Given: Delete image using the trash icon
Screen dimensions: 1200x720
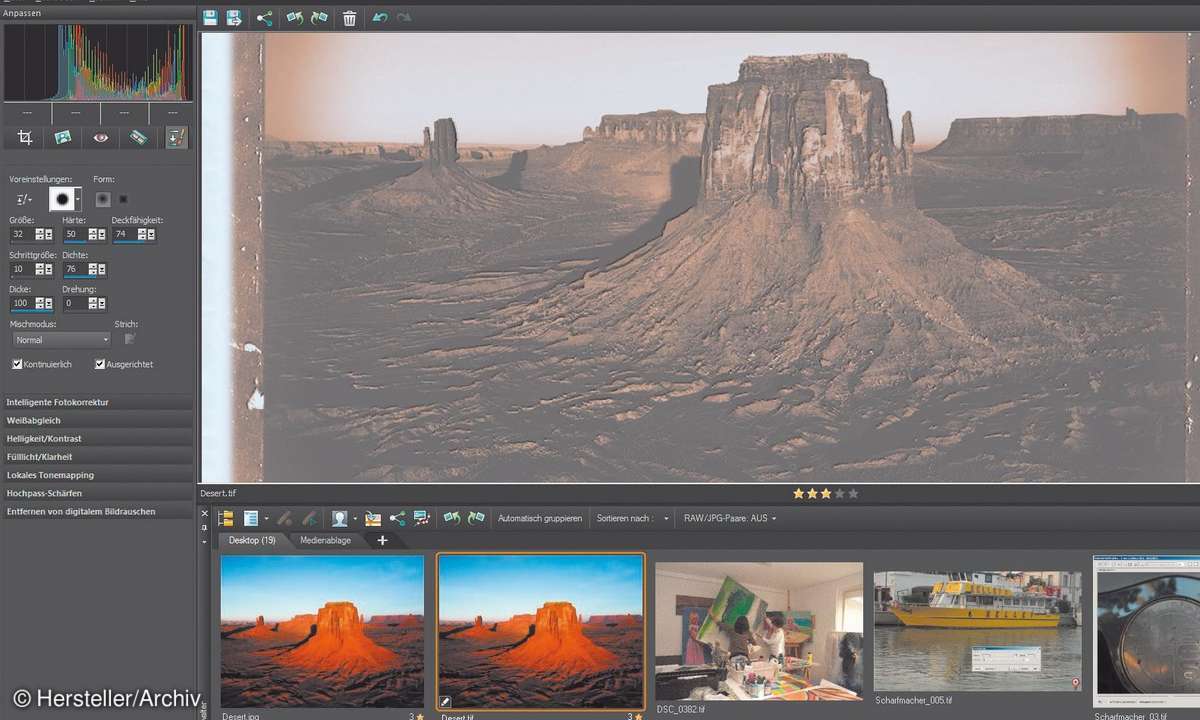Looking at the screenshot, I should click(349, 18).
